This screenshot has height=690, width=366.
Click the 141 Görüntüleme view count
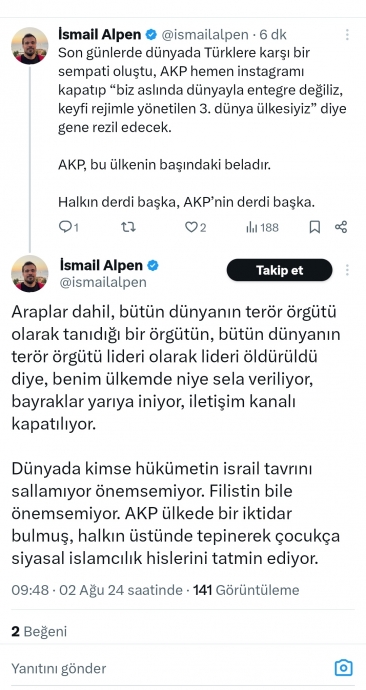click(x=246, y=590)
